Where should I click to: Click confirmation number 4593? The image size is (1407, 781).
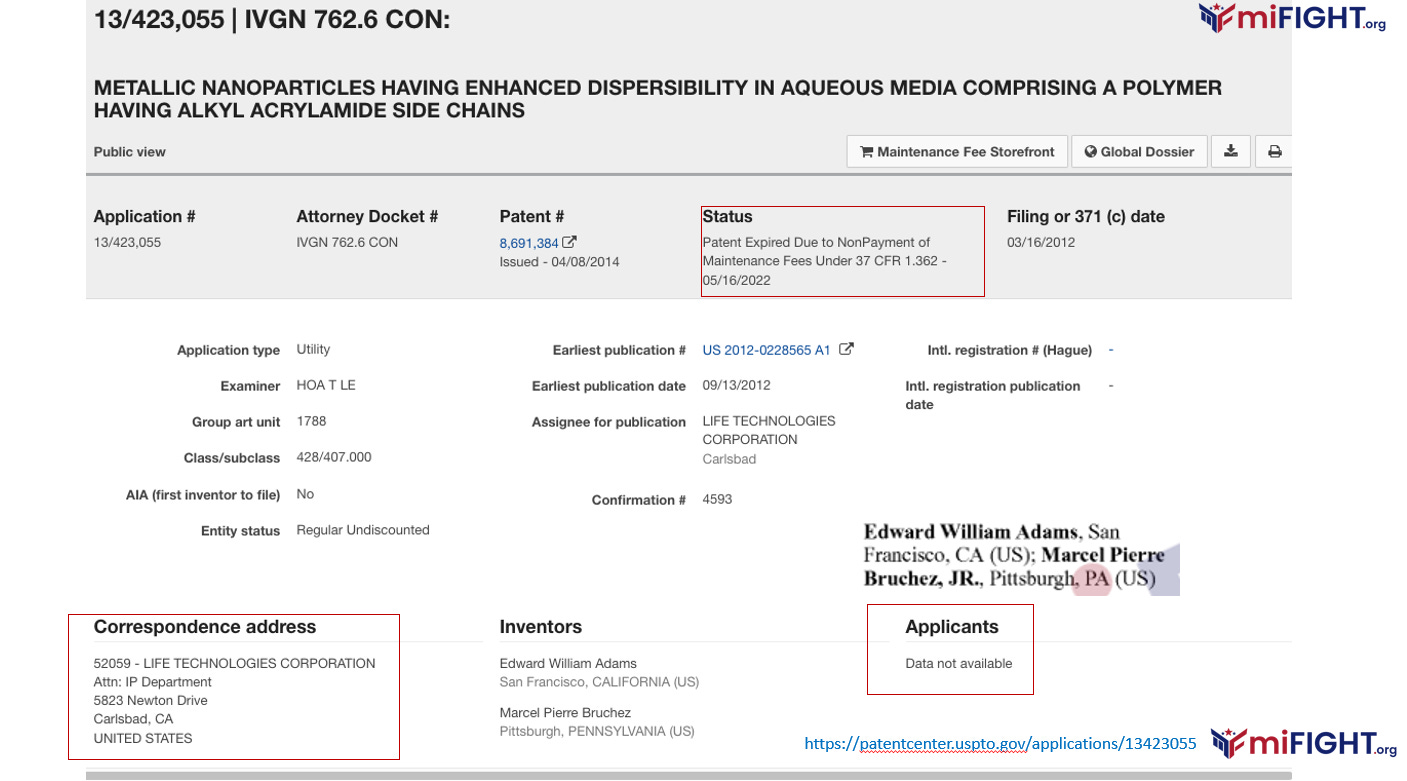718,499
